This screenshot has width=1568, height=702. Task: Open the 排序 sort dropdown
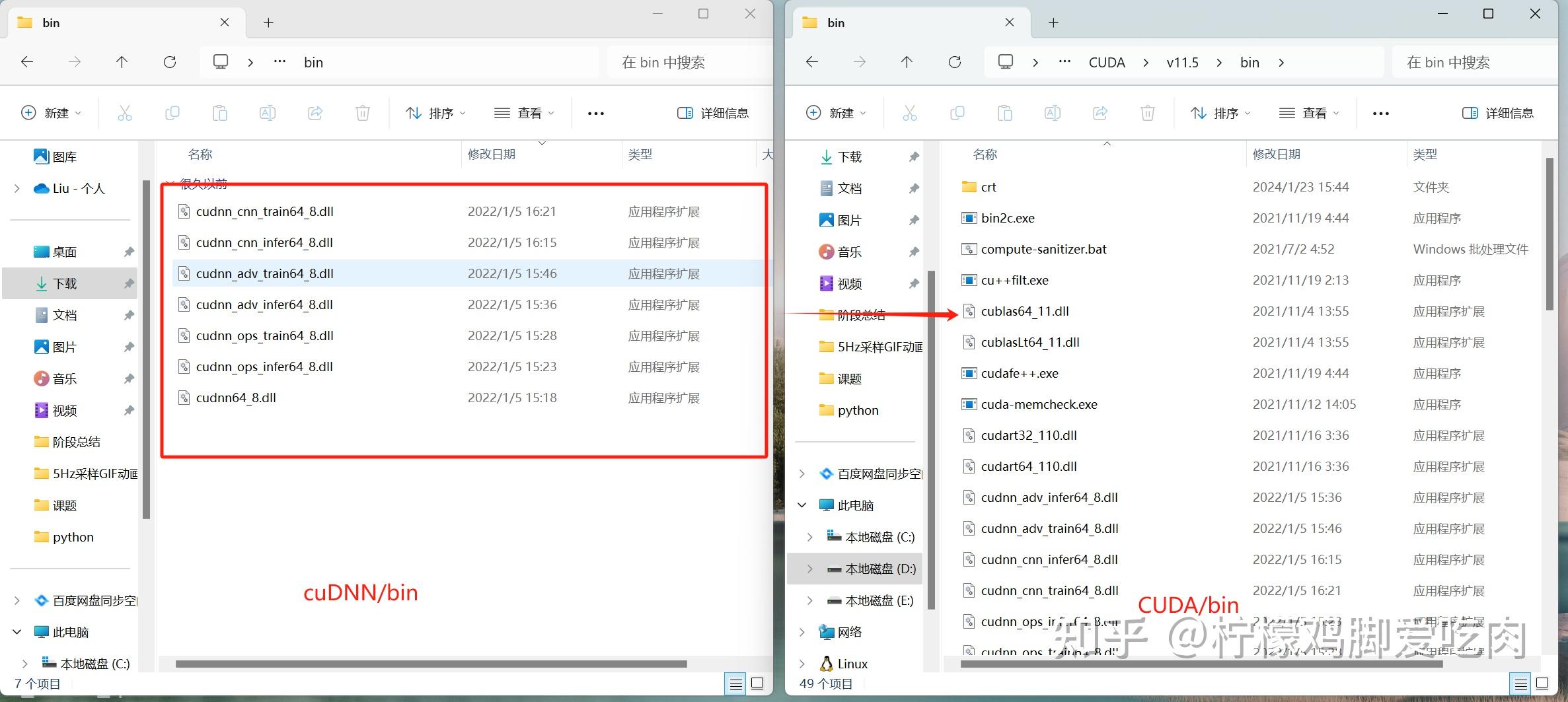pos(435,112)
